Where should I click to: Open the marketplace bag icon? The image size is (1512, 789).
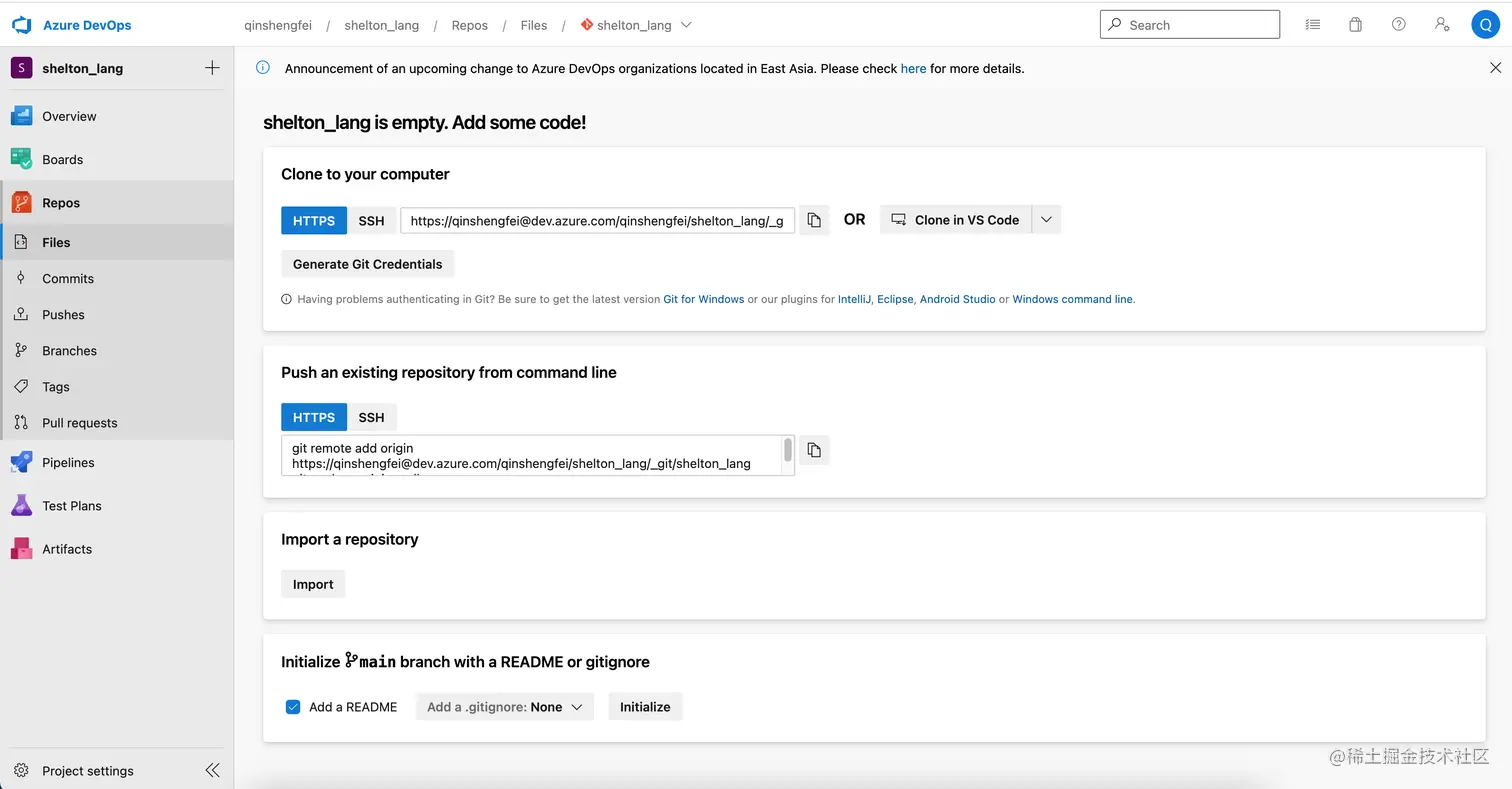point(1355,25)
